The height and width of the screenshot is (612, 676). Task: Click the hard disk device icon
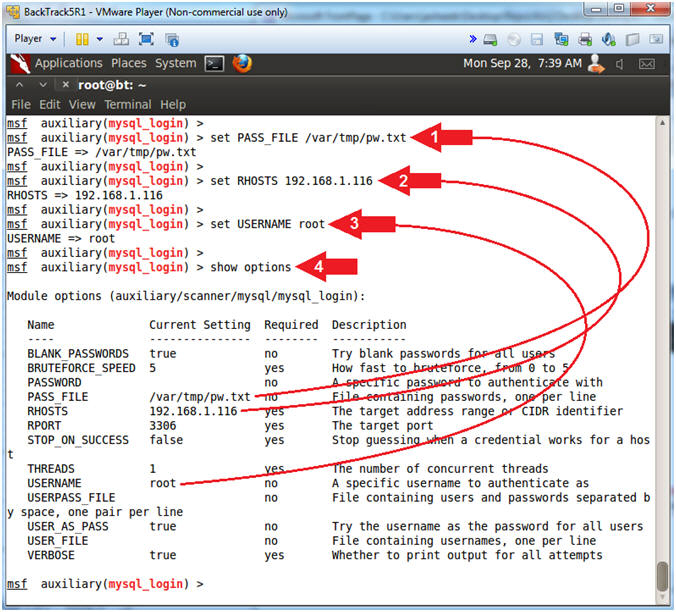pyautogui.click(x=490, y=40)
